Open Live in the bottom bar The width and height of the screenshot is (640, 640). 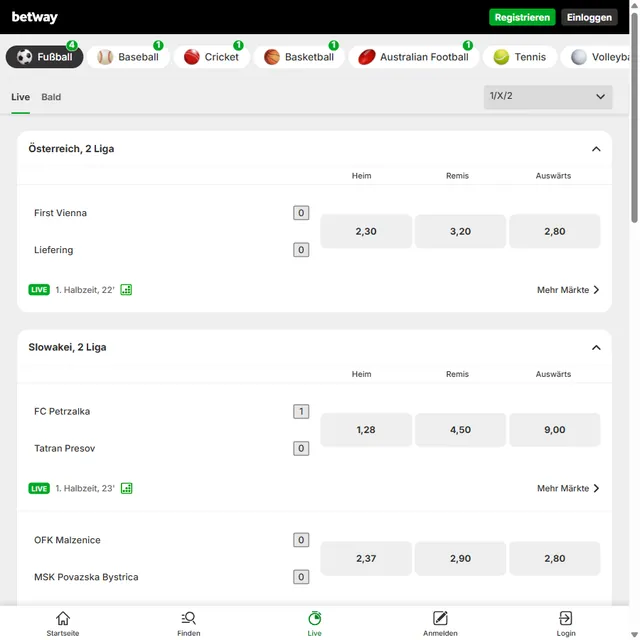(314, 623)
